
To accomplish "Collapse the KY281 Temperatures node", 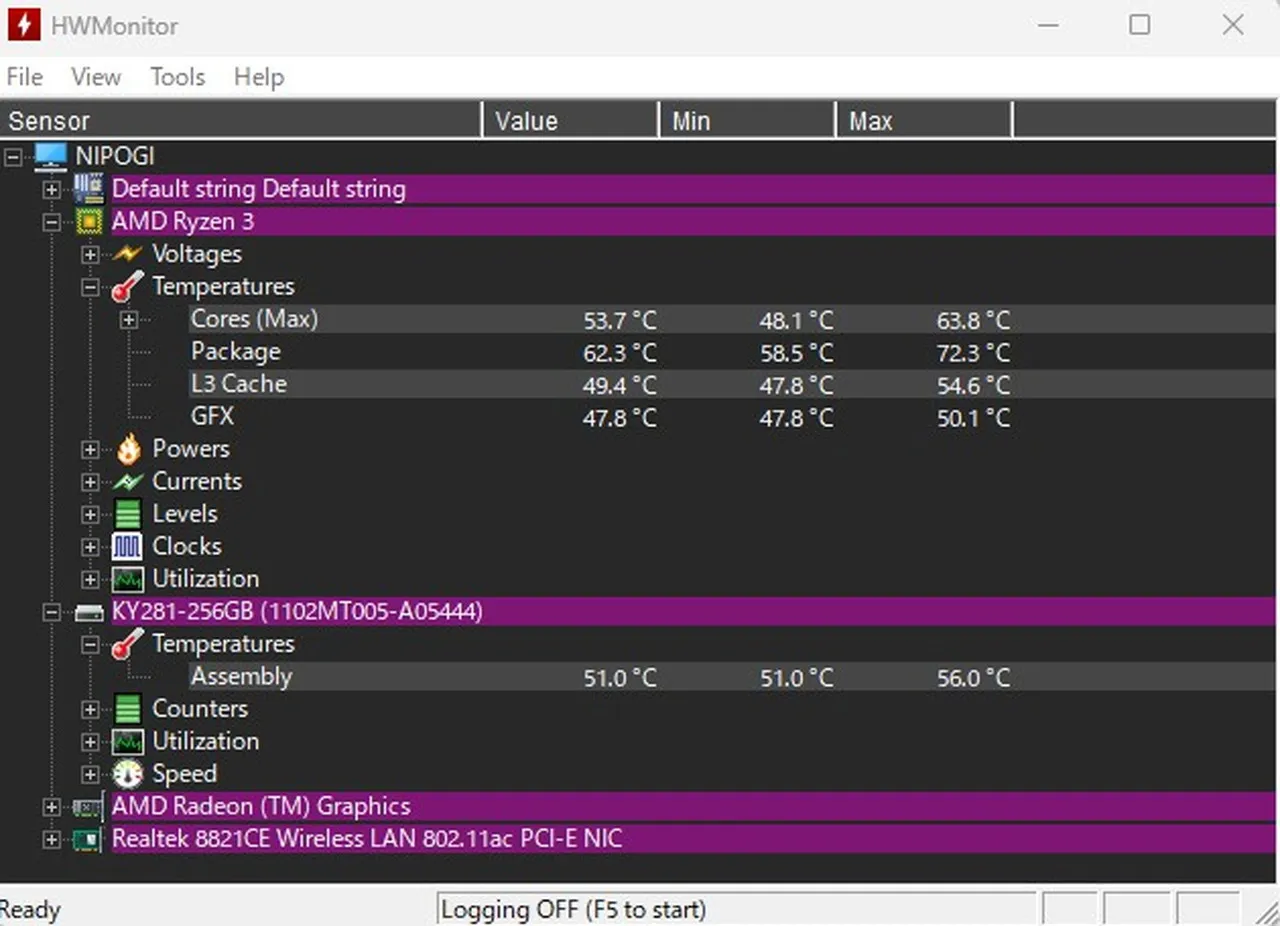I will [91, 644].
